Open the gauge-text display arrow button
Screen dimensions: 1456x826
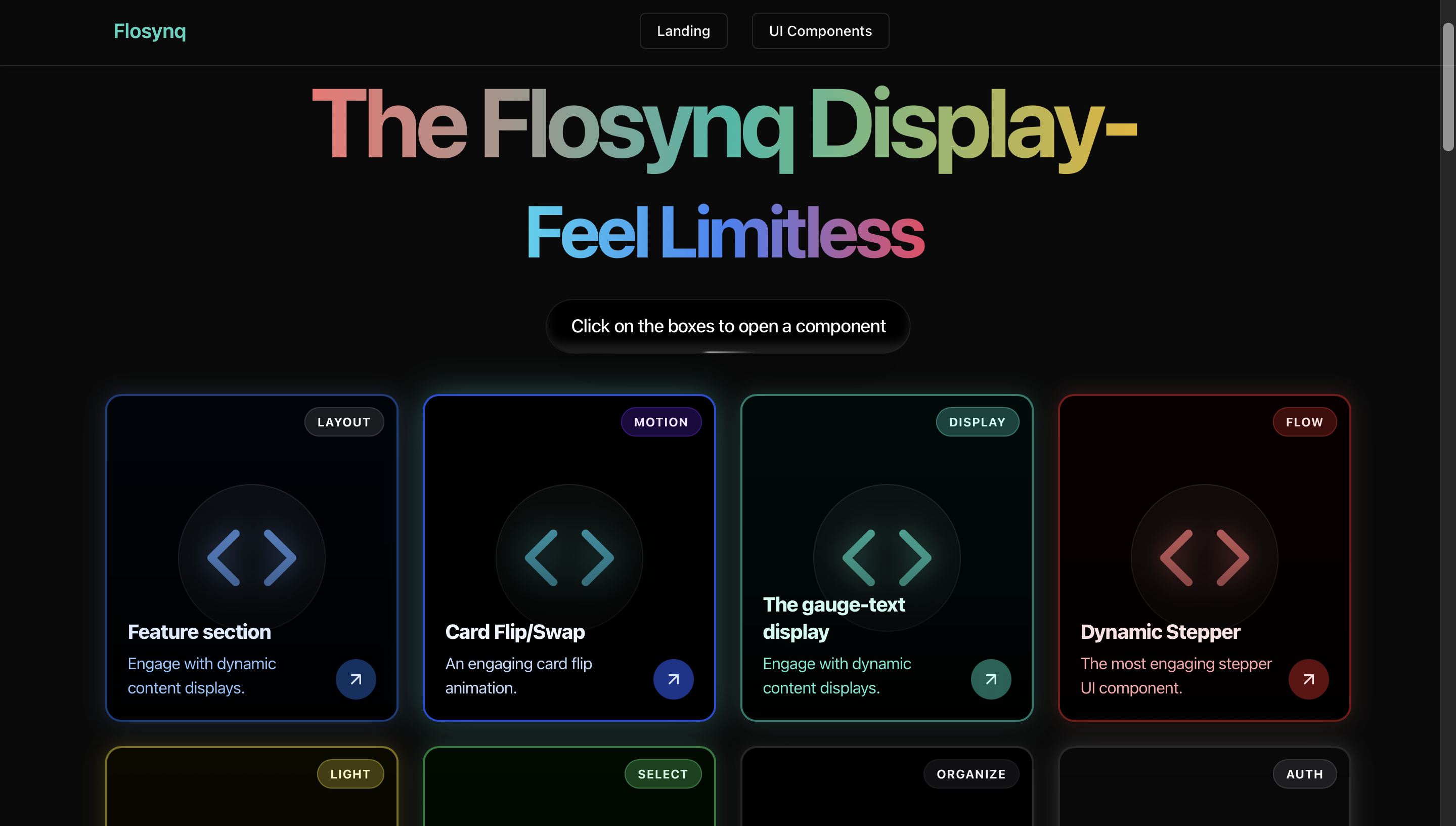pos(991,679)
